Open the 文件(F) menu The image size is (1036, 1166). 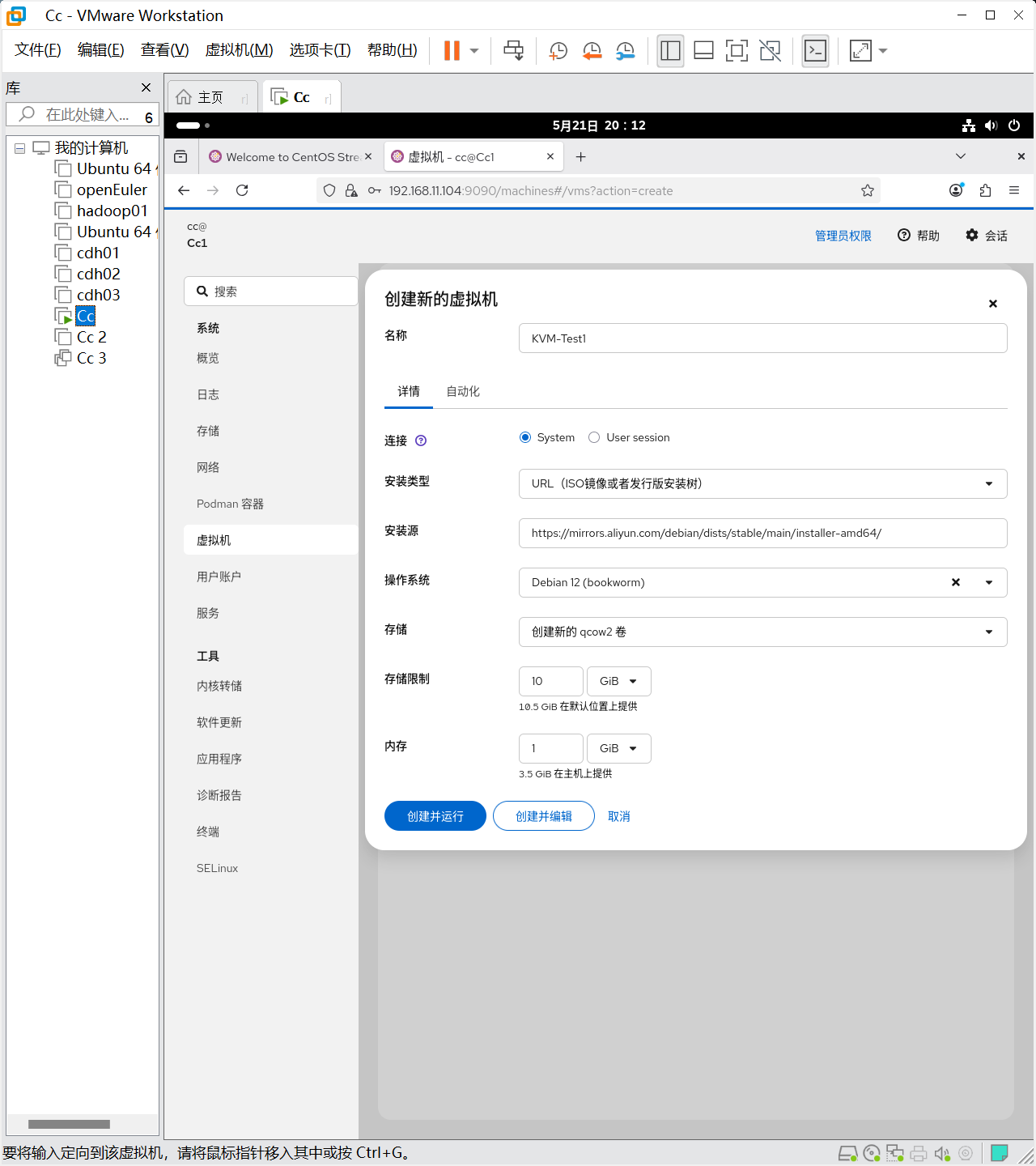coord(37,50)
